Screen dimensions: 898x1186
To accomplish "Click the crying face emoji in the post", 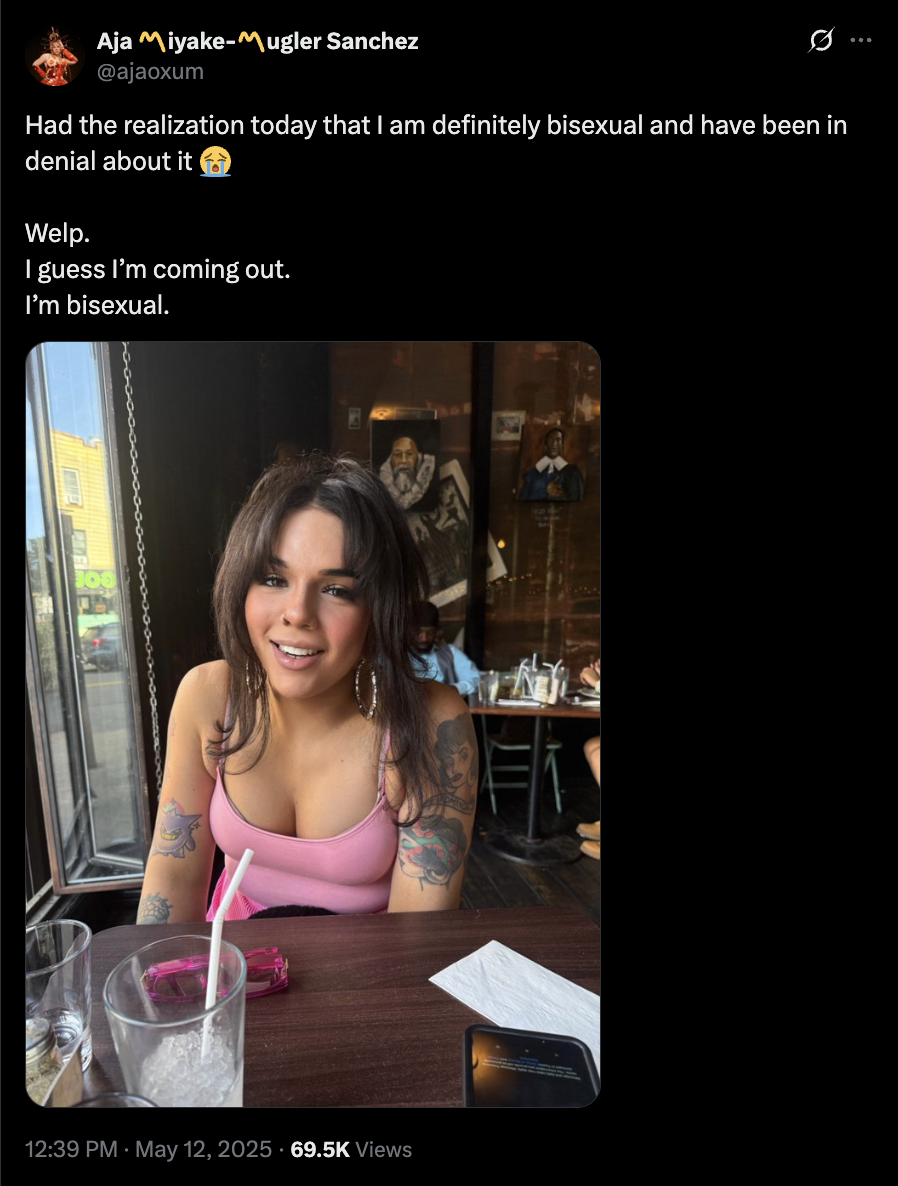I will tap(216, 162).
